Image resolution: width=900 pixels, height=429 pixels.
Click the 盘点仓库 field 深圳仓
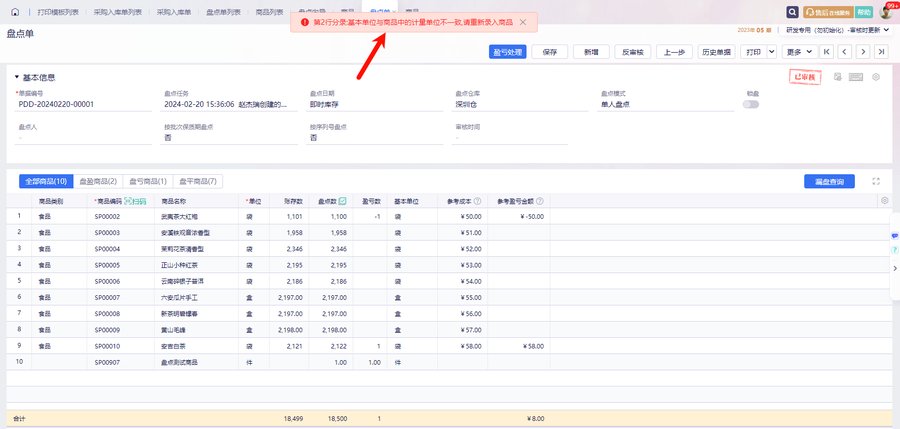click(x=520, y=105)
